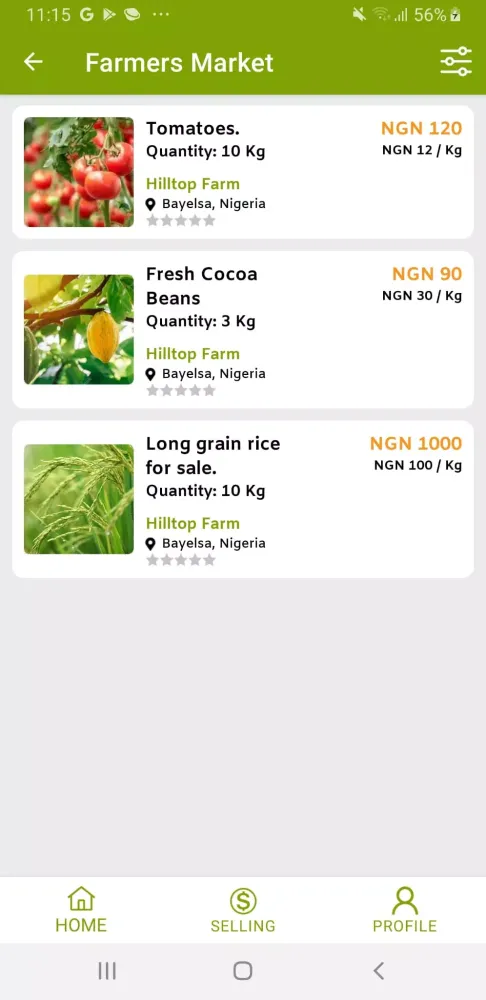Image resolution: width=486 pixels, height=1000 pixels.
Task: Open the tomatoes product photo
Action: [x=79, y=172]
